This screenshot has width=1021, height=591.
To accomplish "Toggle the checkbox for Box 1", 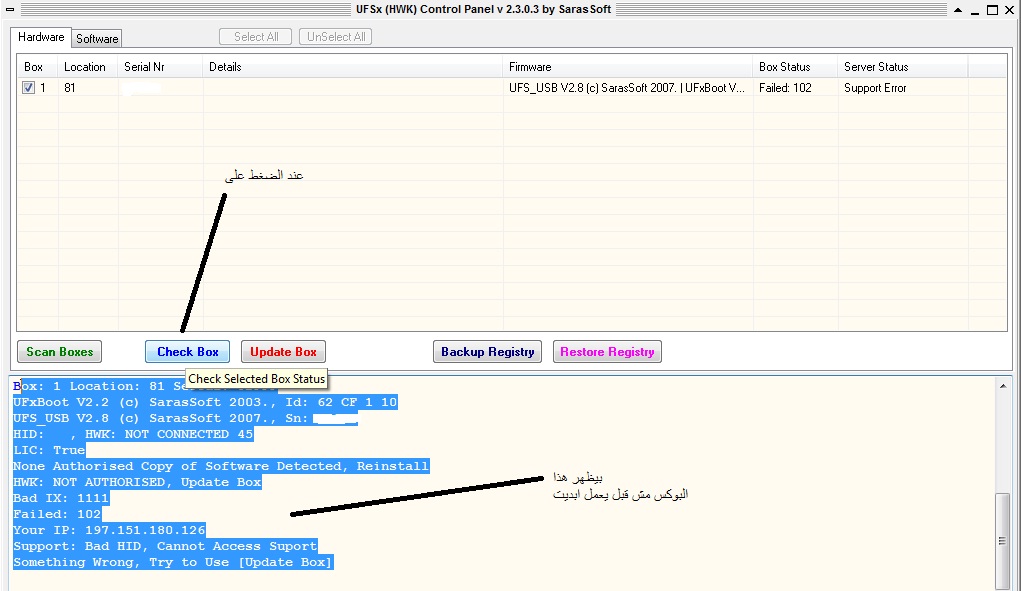I will pyautogui.click(x=28, y=87).
